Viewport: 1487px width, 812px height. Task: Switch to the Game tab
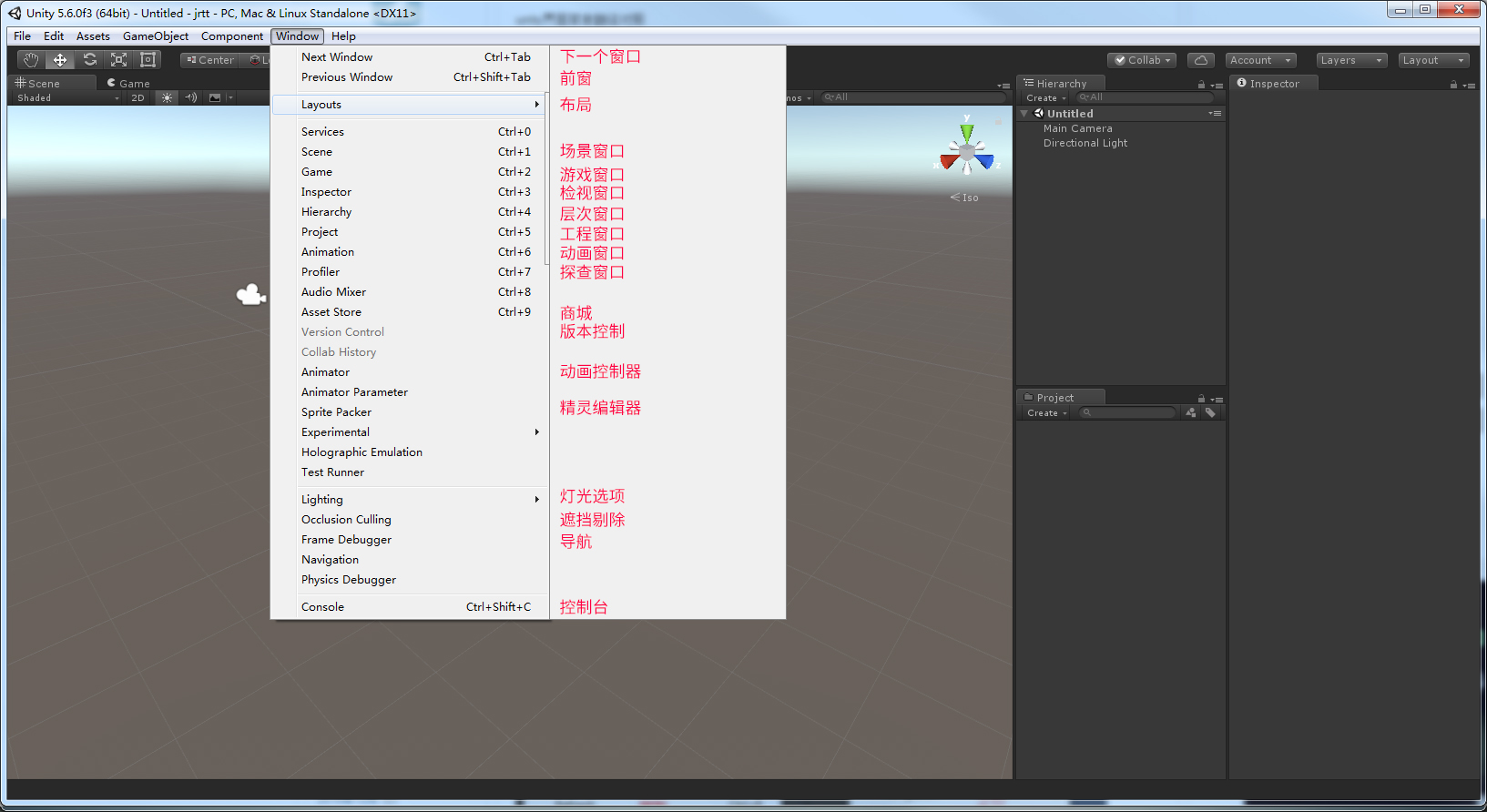(128, 83)
